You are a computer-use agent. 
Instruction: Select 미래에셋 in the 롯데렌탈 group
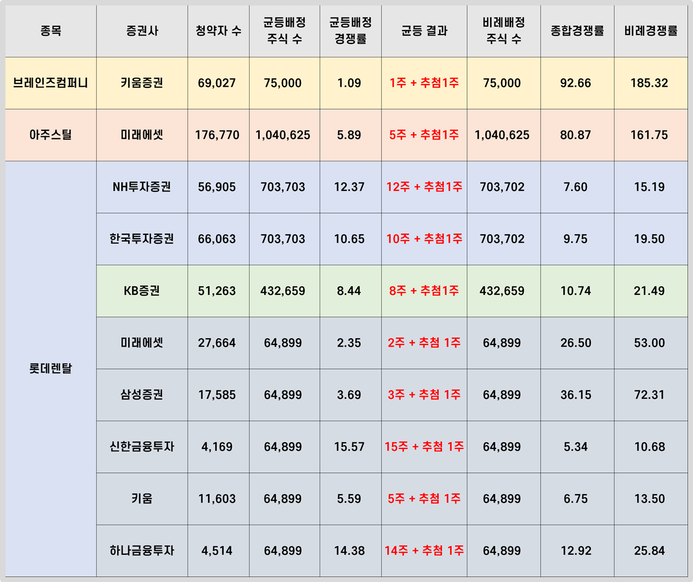point(142,343)
